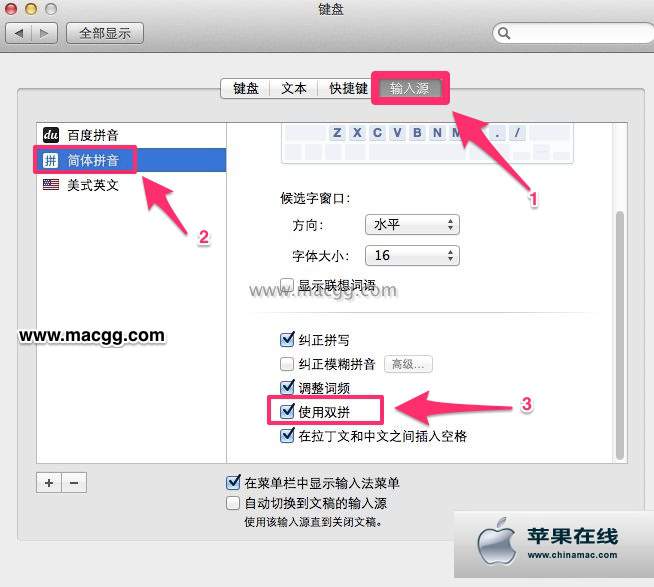Click the 候选字窗口 label

click(315, 198)
